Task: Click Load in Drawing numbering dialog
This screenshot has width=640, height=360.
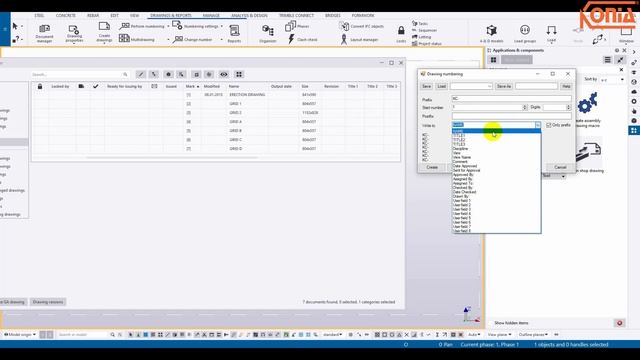Action: pyautogui.click(x=442, y=86)
